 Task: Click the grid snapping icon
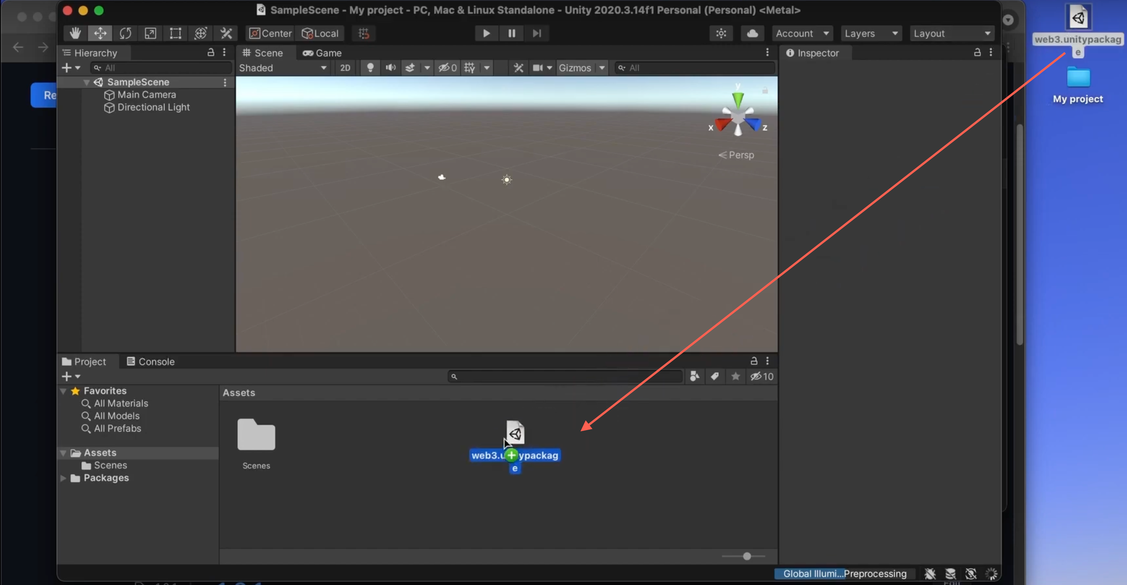coord(364,33)
